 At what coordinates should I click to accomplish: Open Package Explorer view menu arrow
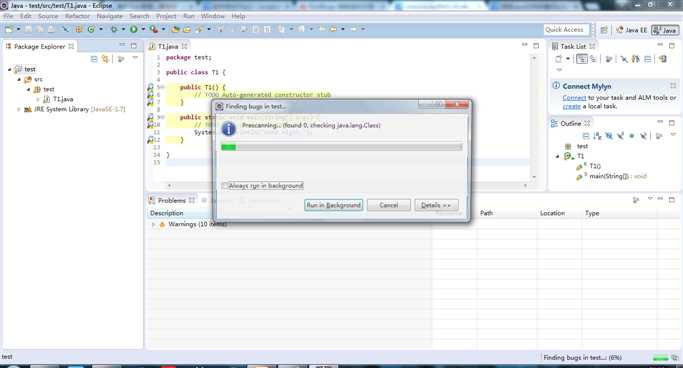[x=135, y=58]
